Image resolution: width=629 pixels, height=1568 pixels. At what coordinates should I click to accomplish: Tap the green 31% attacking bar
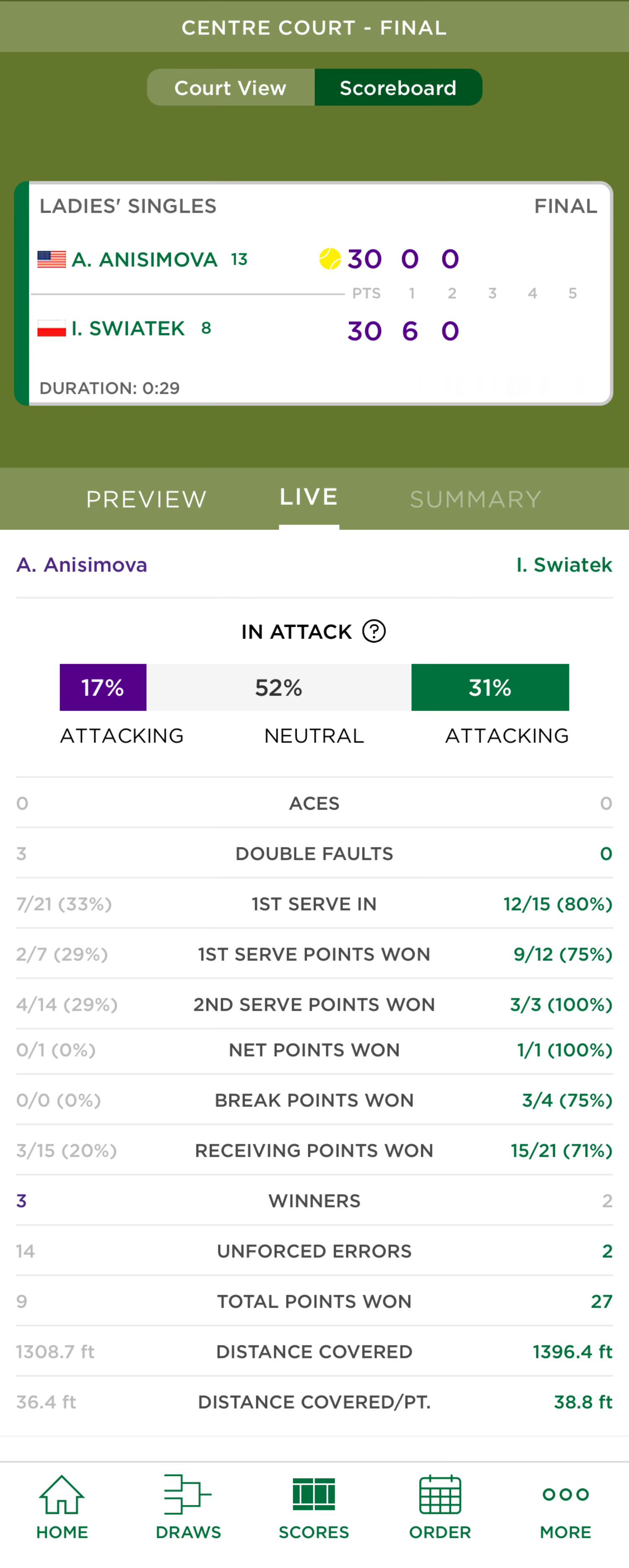click(x=490, y=687)
